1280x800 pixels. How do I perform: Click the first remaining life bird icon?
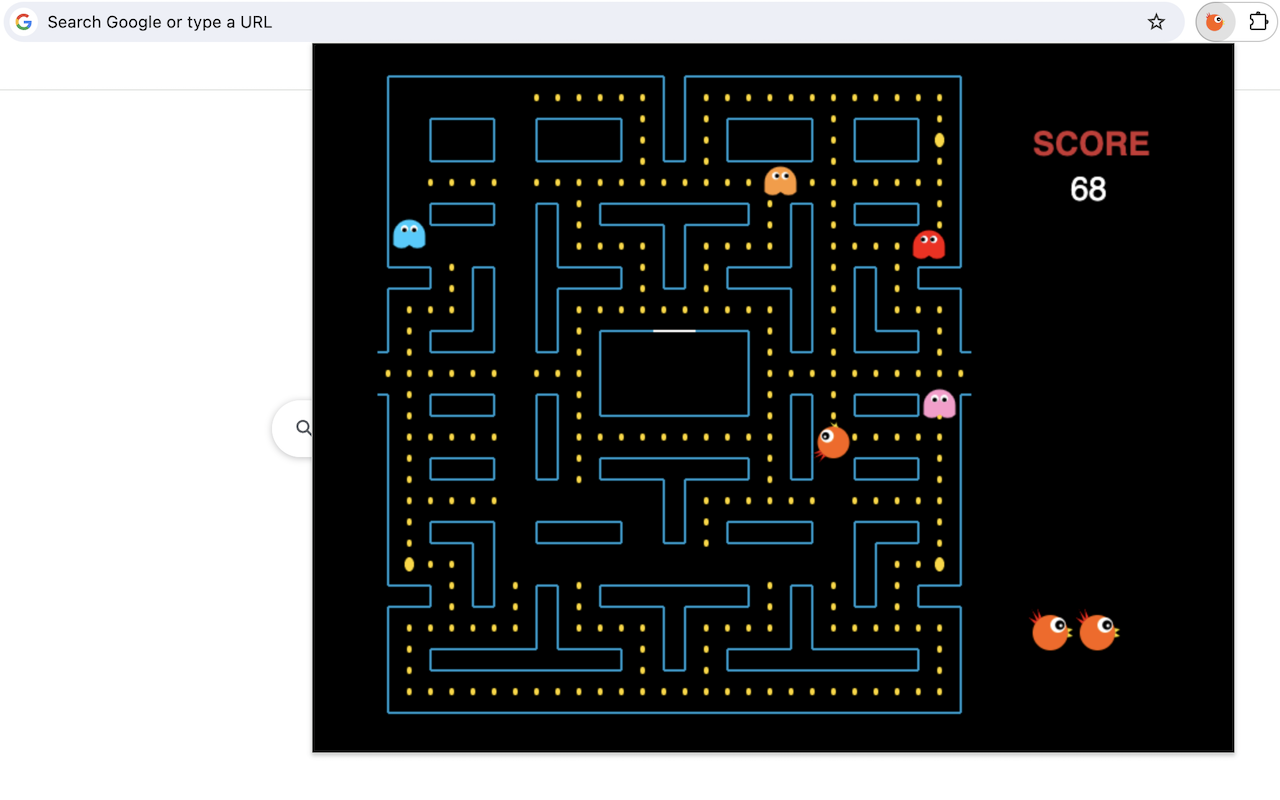[1049, 629]
